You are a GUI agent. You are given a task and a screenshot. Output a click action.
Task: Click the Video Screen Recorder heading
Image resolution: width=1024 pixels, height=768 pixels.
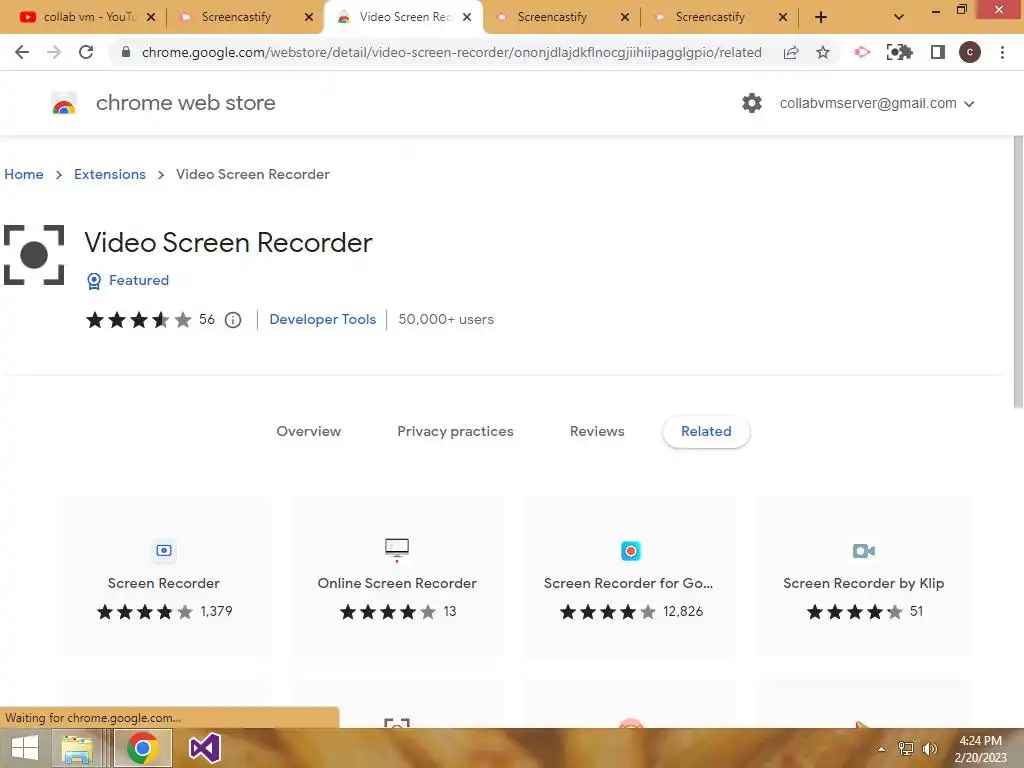tap(228, 242)
